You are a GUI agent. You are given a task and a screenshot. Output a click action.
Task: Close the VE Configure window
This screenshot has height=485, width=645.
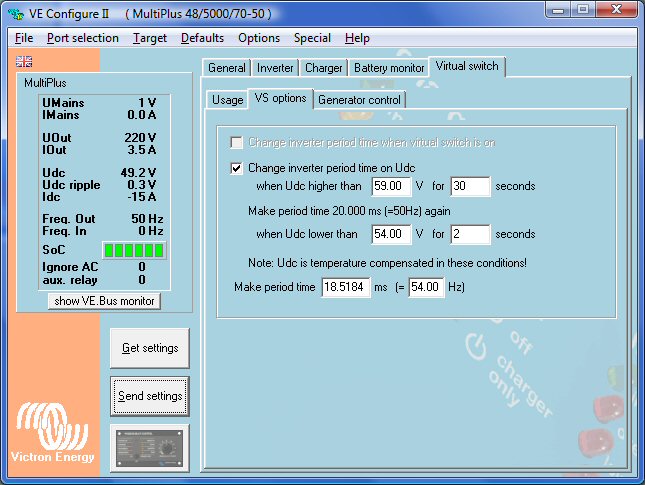616,10
